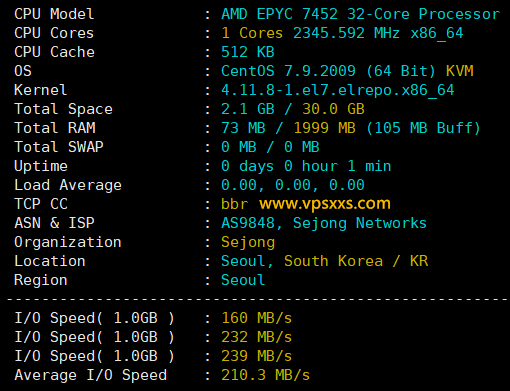Screen dimensions: 510x391
Task: Select the '210.3 MB/s' average value
Action: pyautogui.click(x=266, y=375)
